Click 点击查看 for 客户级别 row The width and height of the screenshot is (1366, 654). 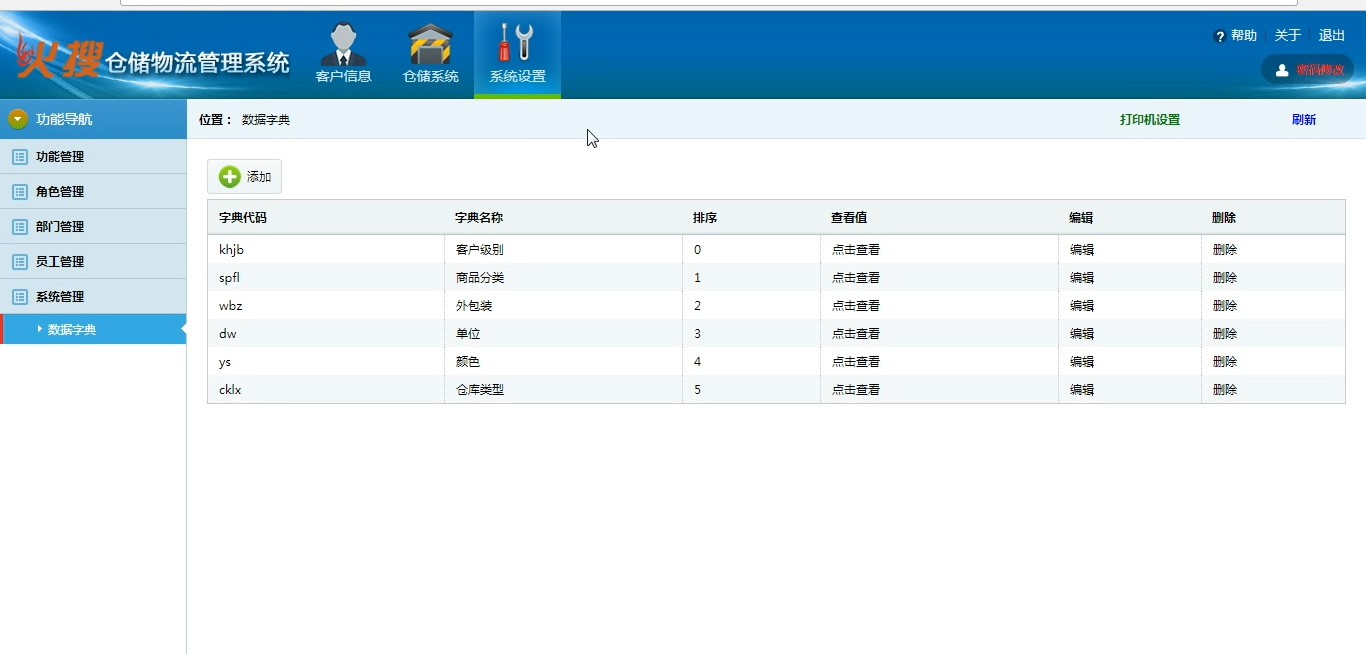point(855,250)
